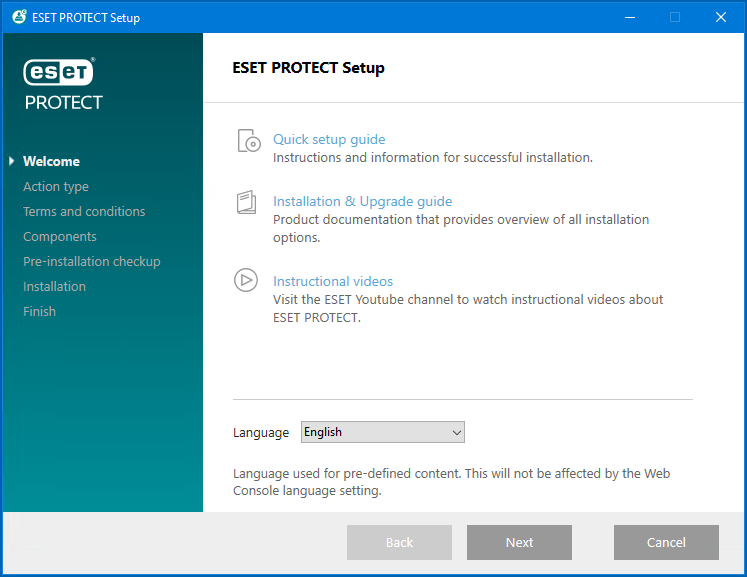Image resolution: width=747 pixels, height=577 pixels.
Task: Click the Instructional videos play icon
Action: 246,280
